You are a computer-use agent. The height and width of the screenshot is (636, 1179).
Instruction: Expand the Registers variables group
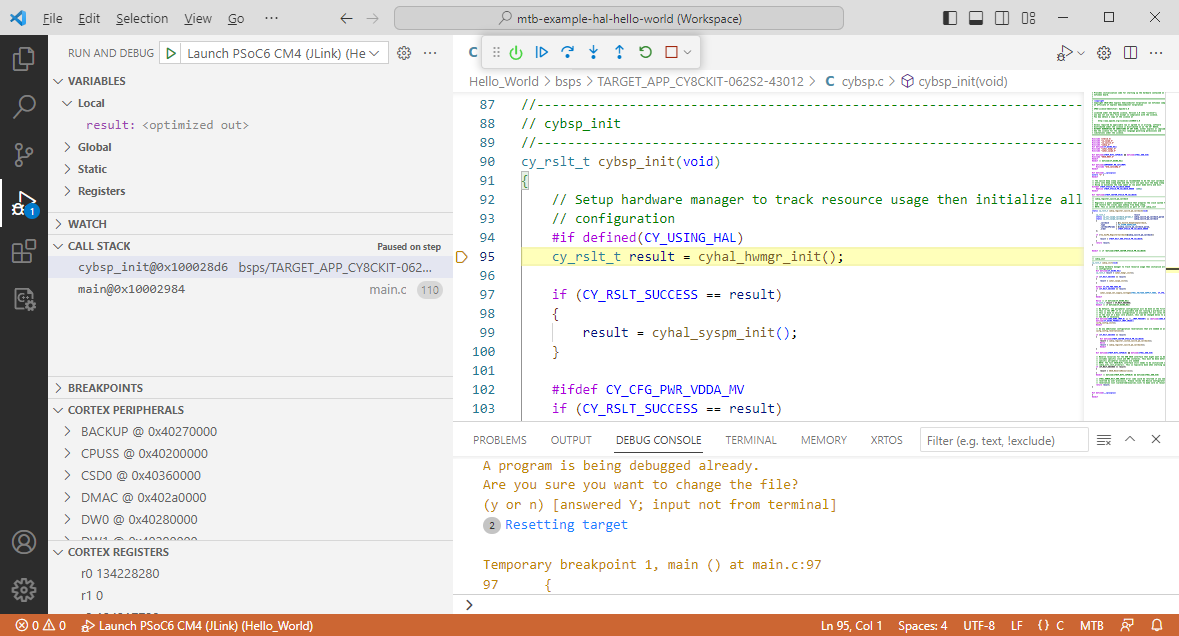[101, 191]
